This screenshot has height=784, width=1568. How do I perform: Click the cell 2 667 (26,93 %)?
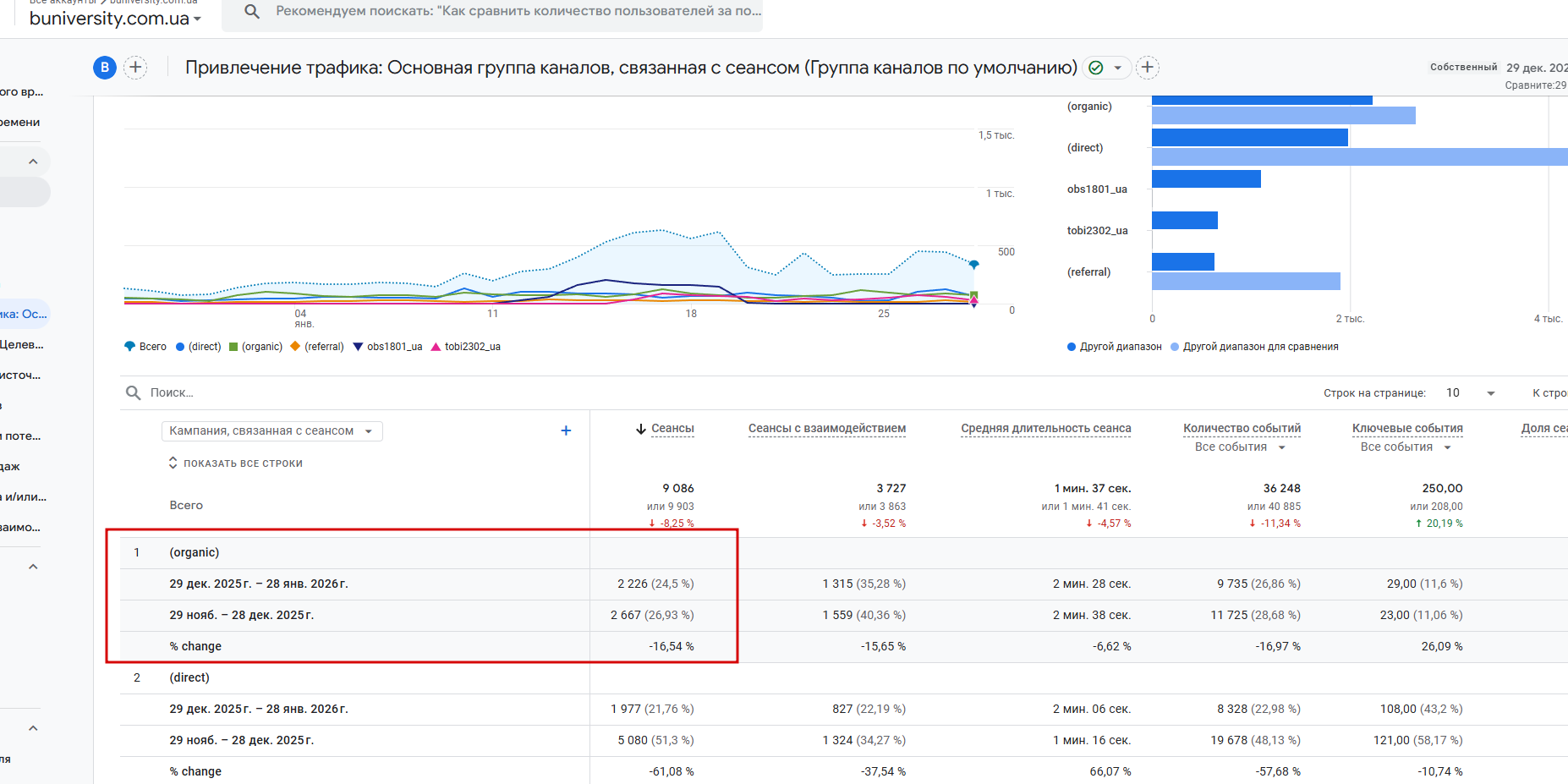pyautogui.click(x=652, y=616)
